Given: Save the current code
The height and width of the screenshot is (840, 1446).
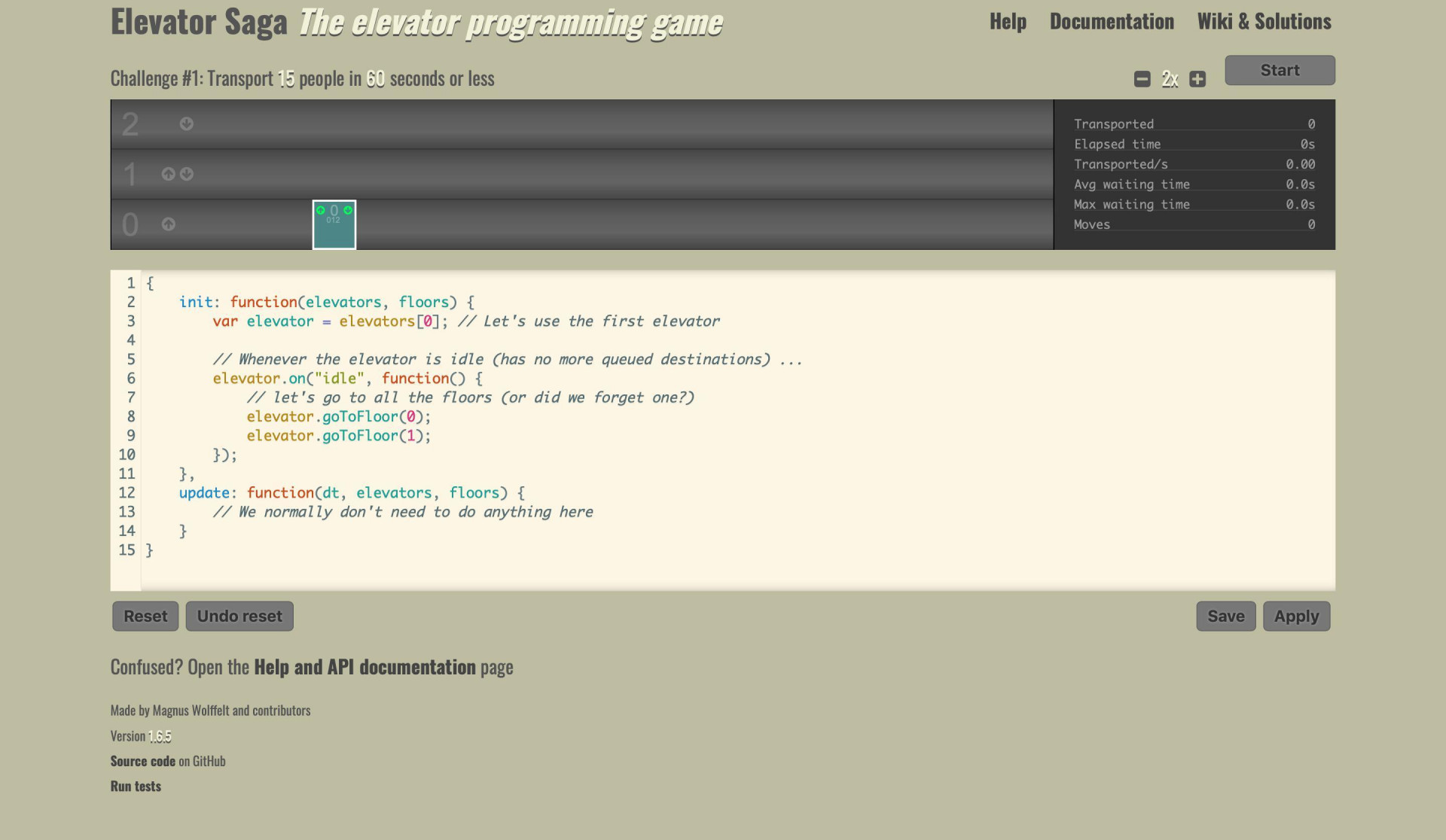Looking at the screenshot, I should click(1226, 616).
